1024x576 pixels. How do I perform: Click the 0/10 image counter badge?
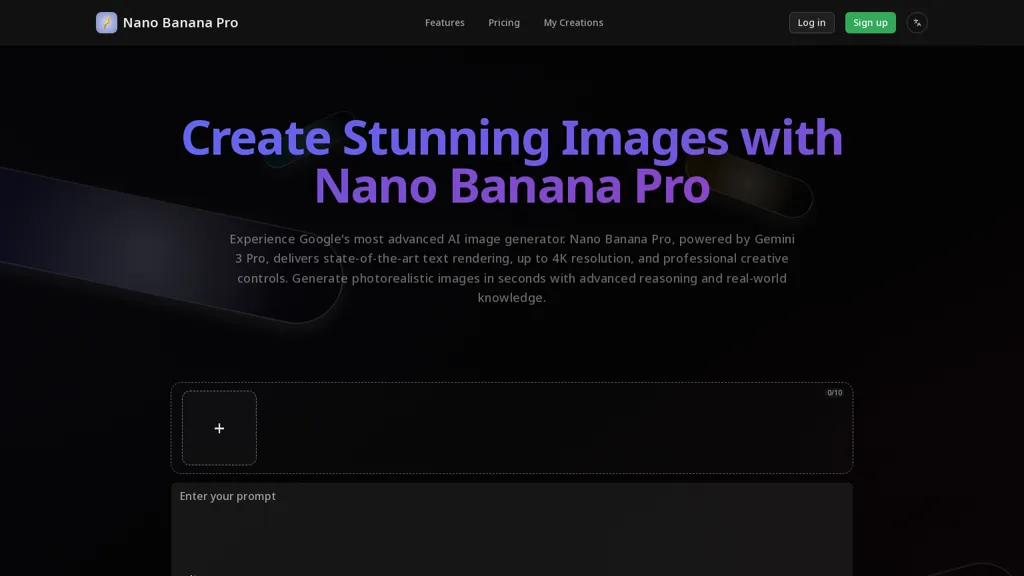click(834, 393)
